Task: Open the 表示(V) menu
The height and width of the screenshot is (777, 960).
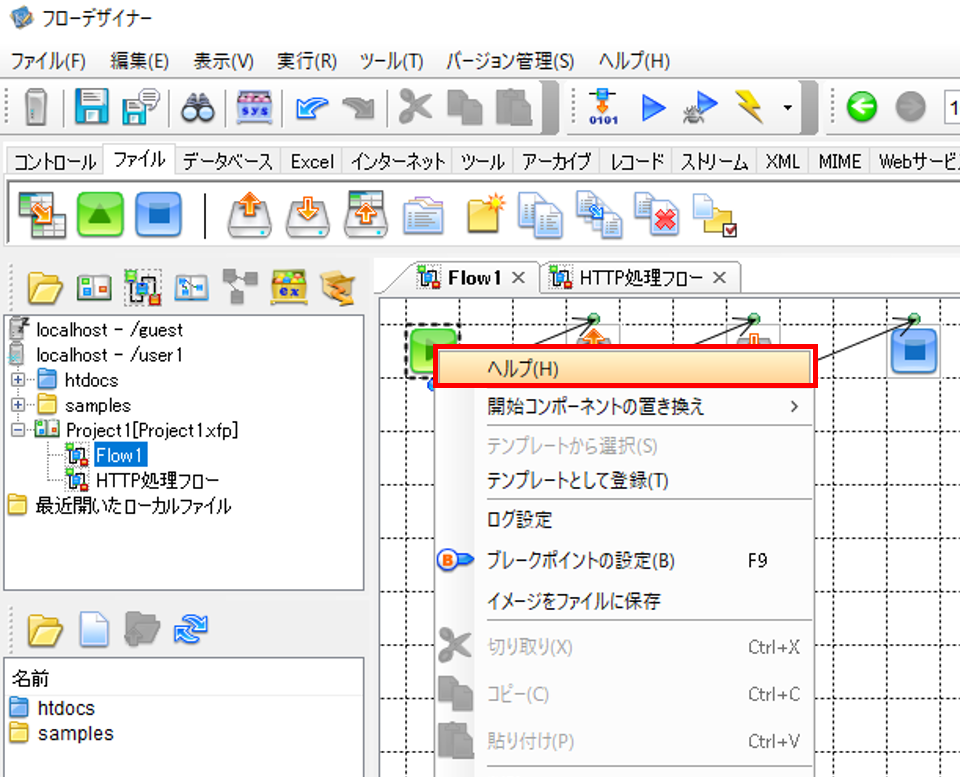Action: [223, 61]
